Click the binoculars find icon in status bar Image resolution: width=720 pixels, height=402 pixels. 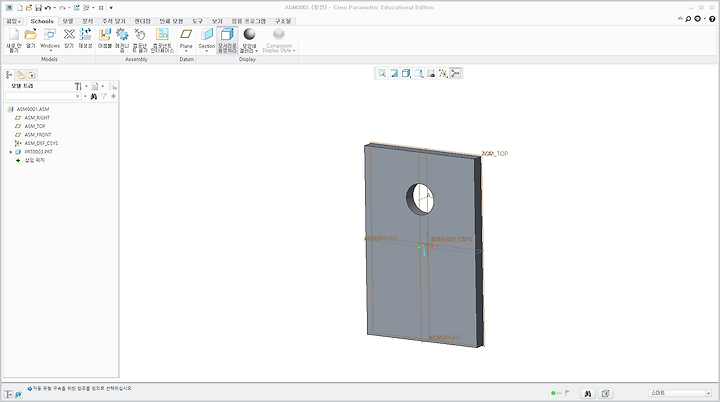coord(588,393)
